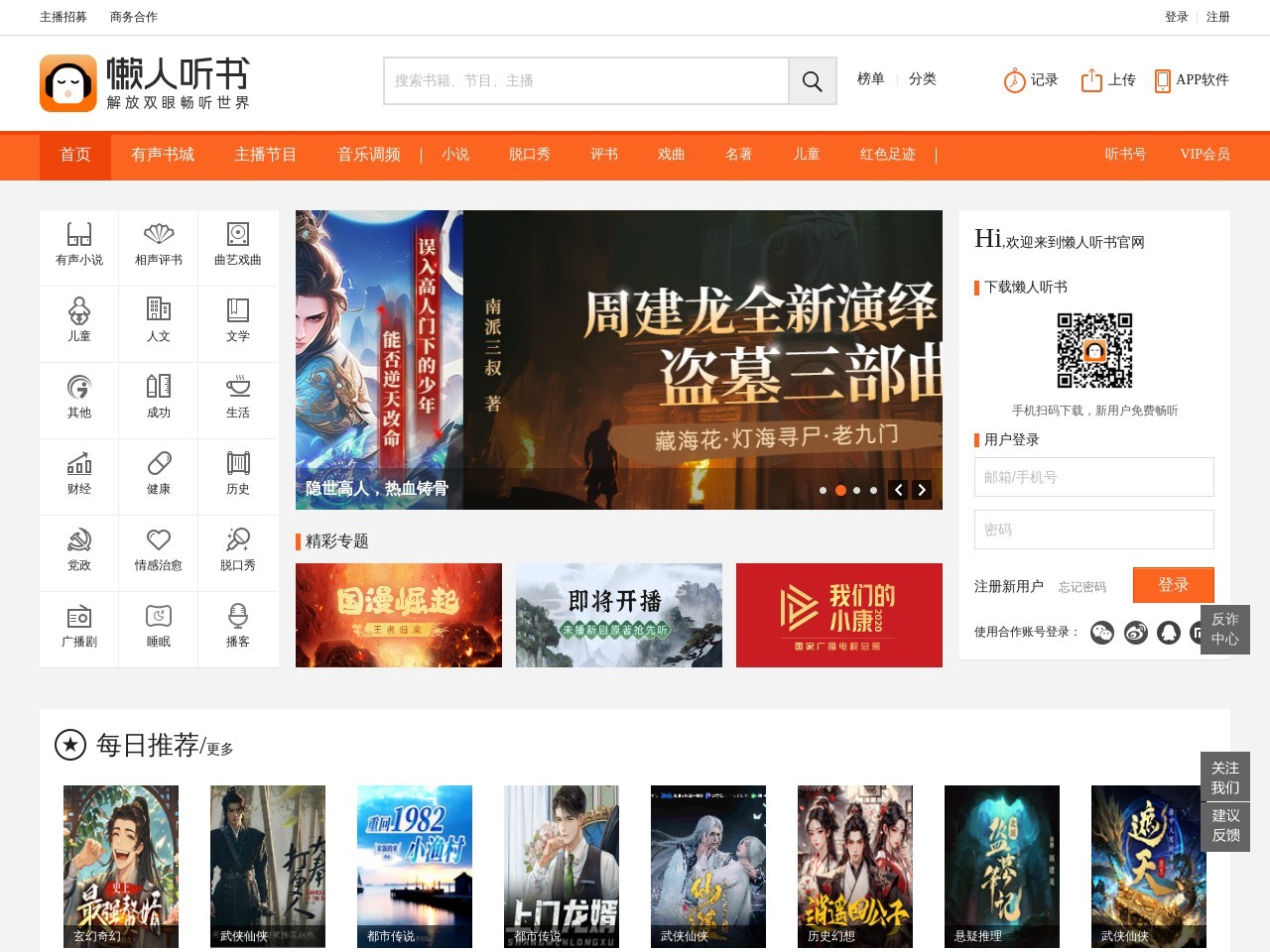Image resolution: width=1270 pixels, height=952 pixels.
Task: Select the 财经 chart icon
Action: [x=79, y=463]
